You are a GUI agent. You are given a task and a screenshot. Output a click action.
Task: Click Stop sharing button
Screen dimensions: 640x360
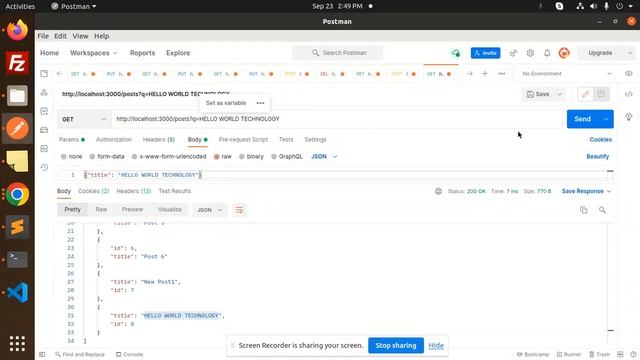396,346
